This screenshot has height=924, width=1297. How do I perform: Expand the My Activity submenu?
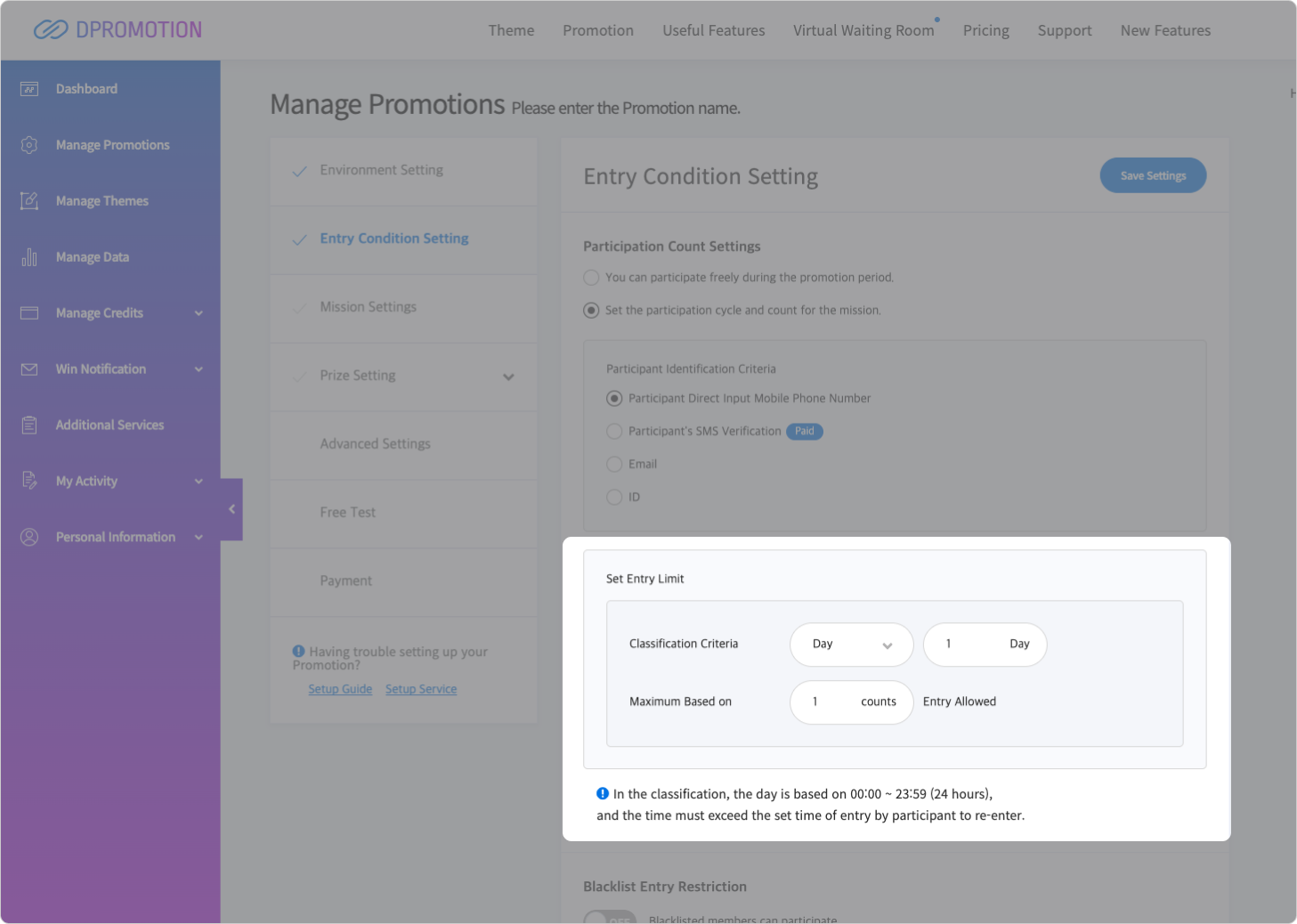coord(199,482)
